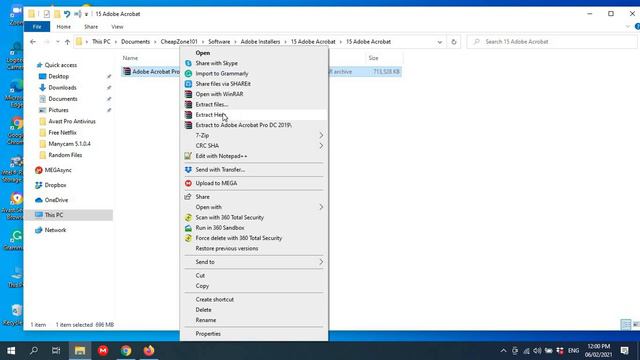Click Adobe Installers in the breadcrumb path

(x=260, y=42)
